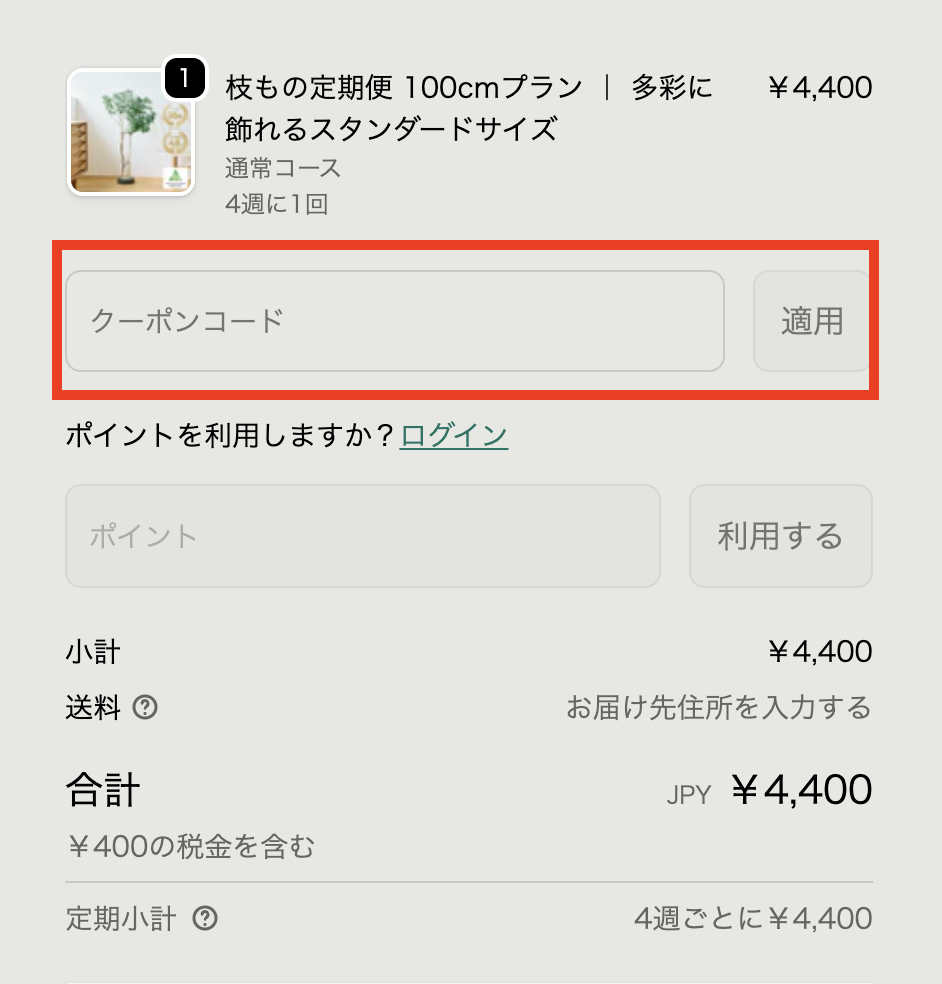This screenshot has height=984, width=942.
Task: Click the 小計 subtotal label
Action: click(93, 652)
